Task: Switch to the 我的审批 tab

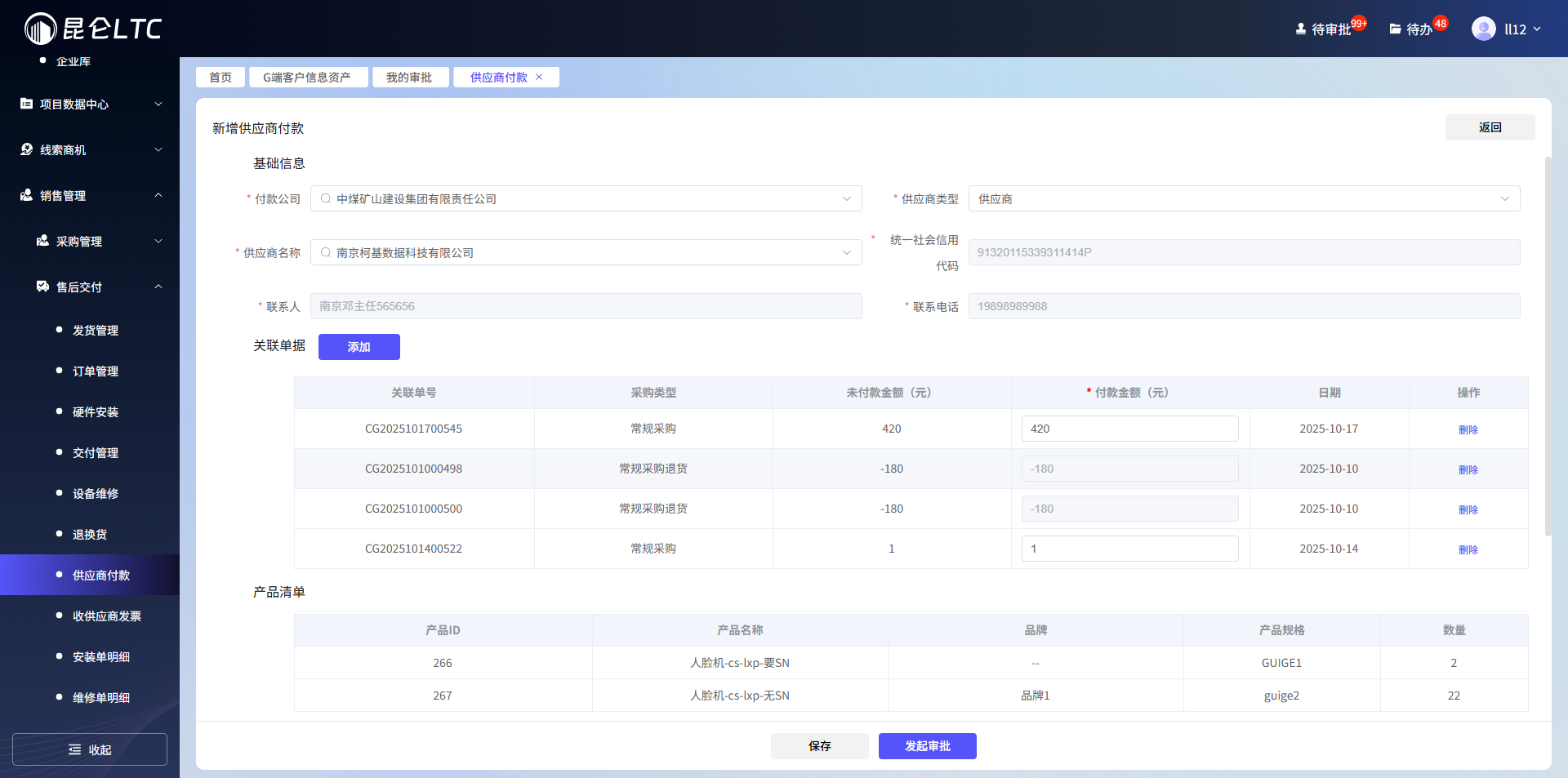Action: pyautogui.click(x=410, y=77)
